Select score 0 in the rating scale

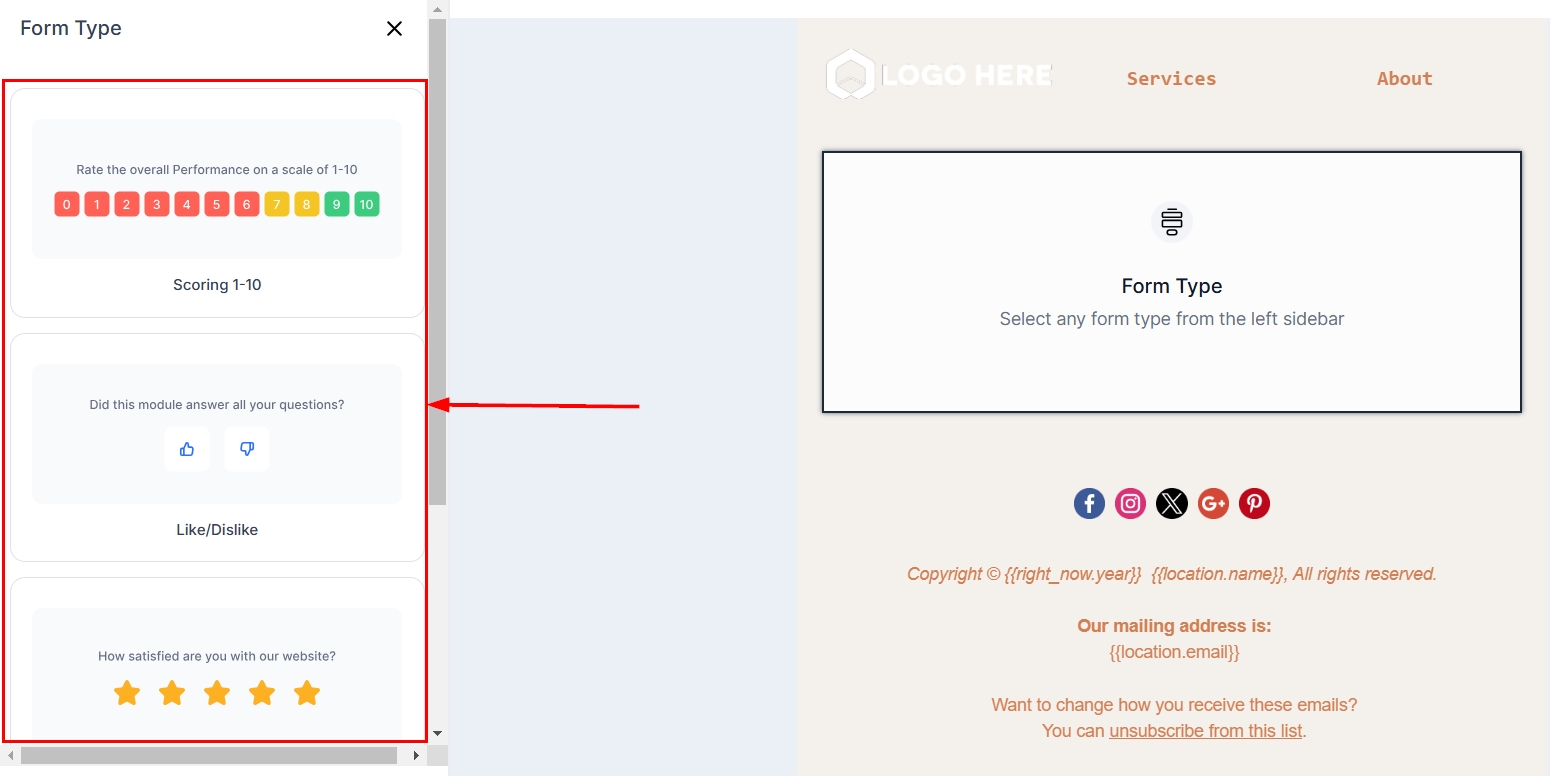[x=67, y=205]
